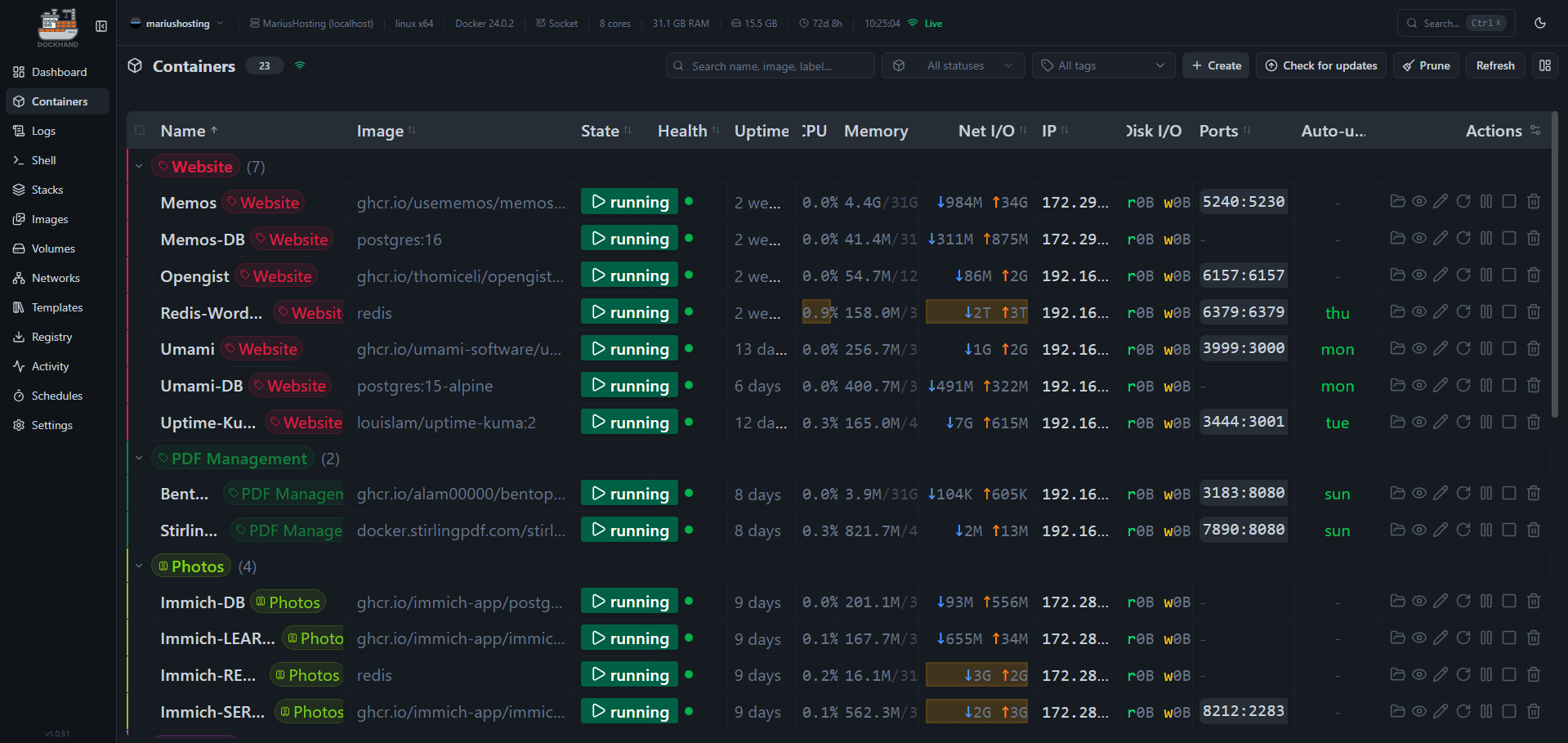Click the Refresh button
1568x743 pixels.
(1495, 65)
